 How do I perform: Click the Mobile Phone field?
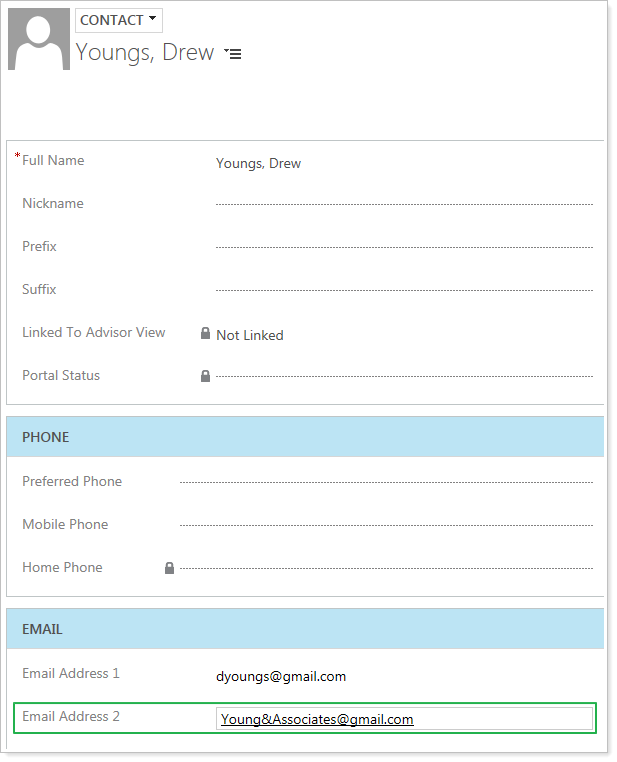tap(386, 525)
